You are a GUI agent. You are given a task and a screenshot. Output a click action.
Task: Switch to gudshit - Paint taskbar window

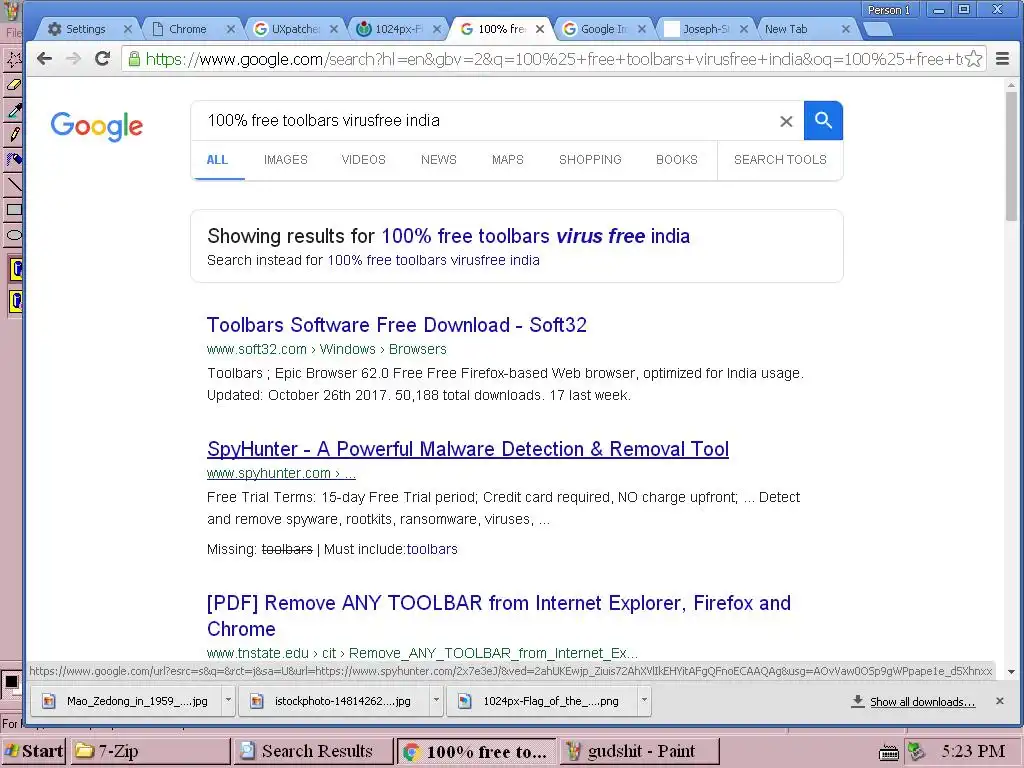[x=639, y=751]
